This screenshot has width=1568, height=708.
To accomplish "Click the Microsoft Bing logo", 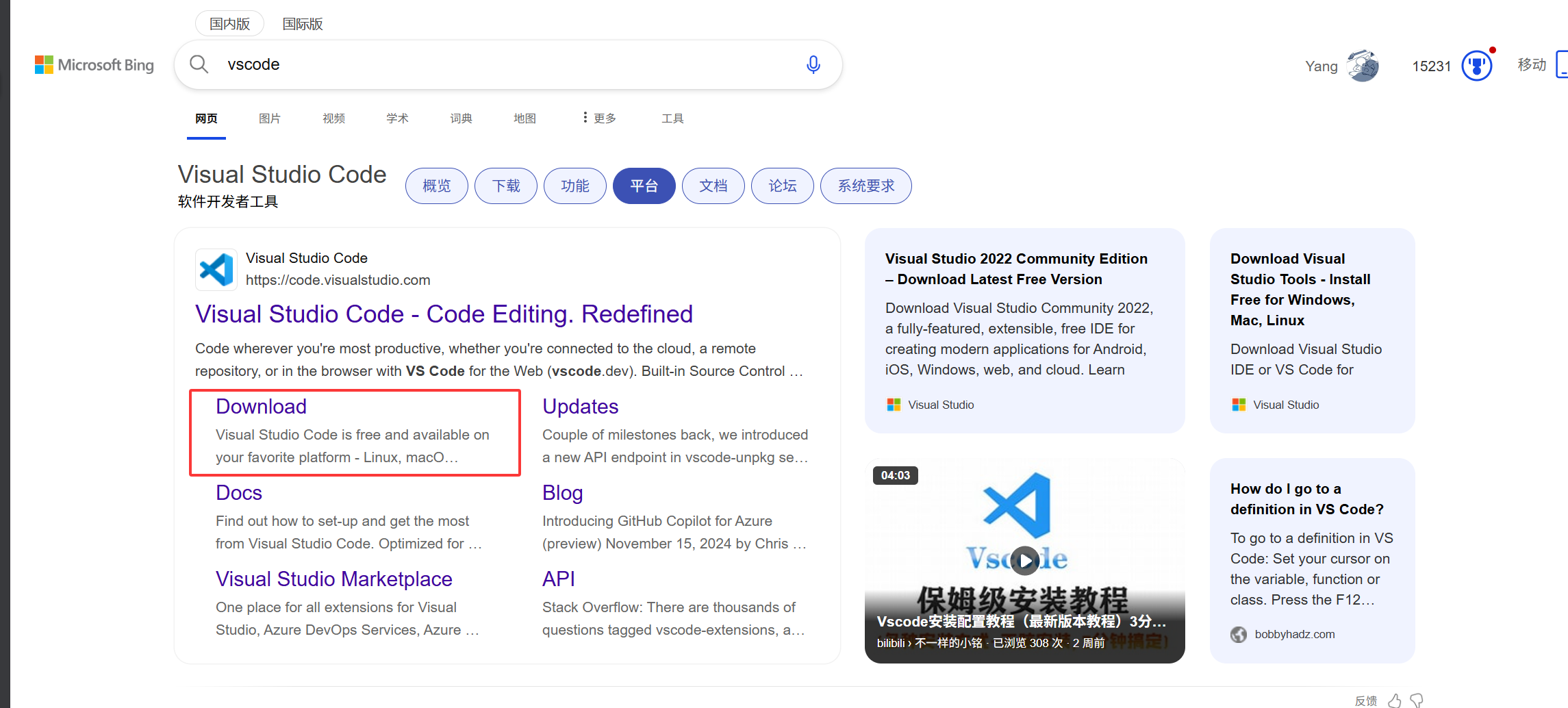I will click(94, 65).
